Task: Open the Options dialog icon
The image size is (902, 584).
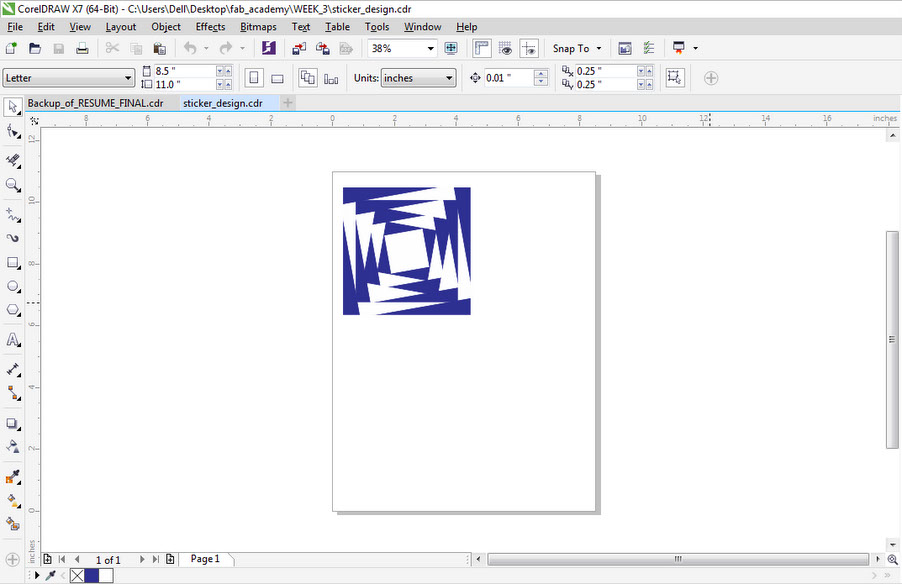Action: tap(649, 48)
